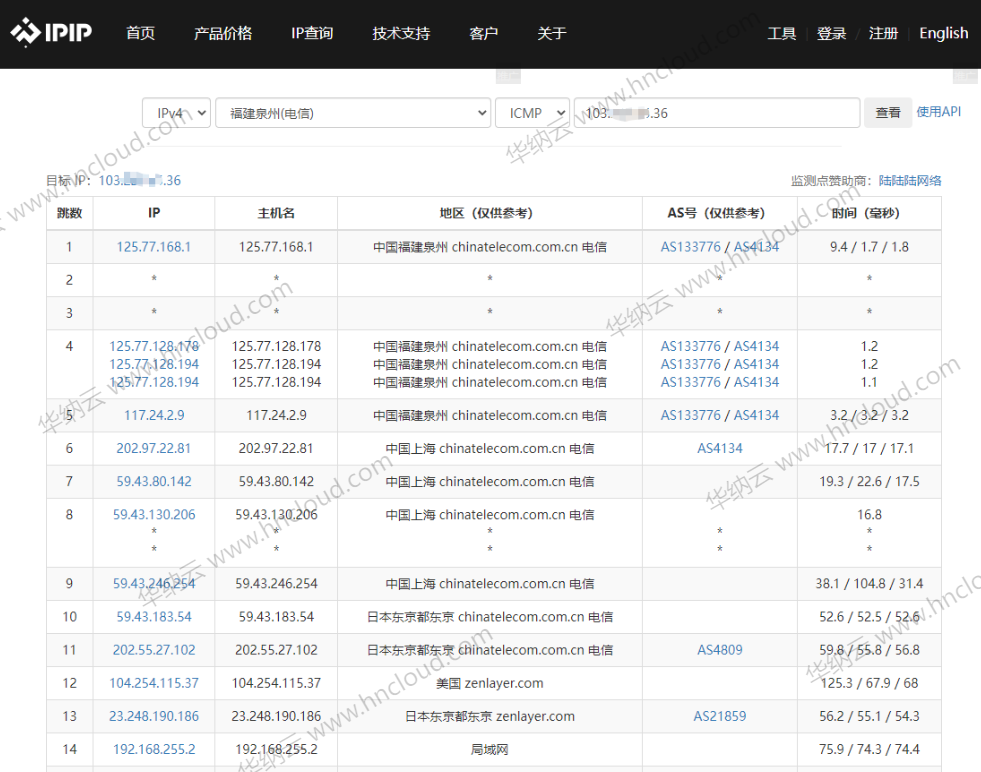The width and height of the screenshot is (981, 772).
Task: Open IP link 104.254.115.37
Action: pyautogui.click(x=154, y=683)
